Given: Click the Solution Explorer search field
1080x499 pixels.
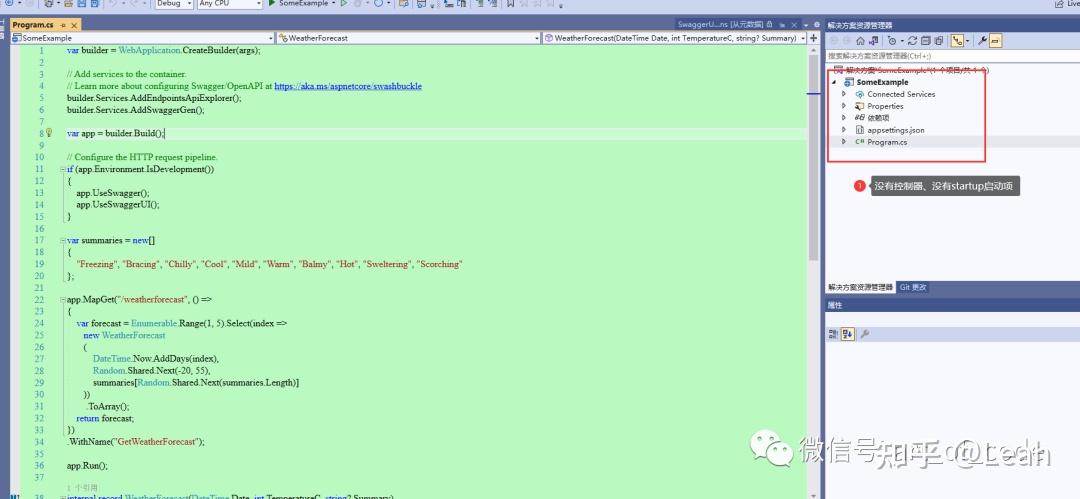Looking at the screenshot, I should click(x=953, y=56).
